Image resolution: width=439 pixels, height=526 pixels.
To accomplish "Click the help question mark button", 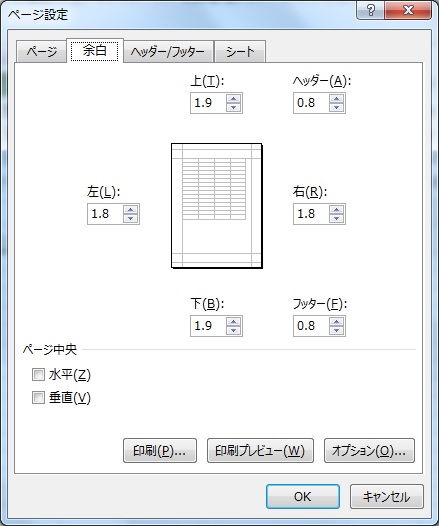I will [371, 11].
